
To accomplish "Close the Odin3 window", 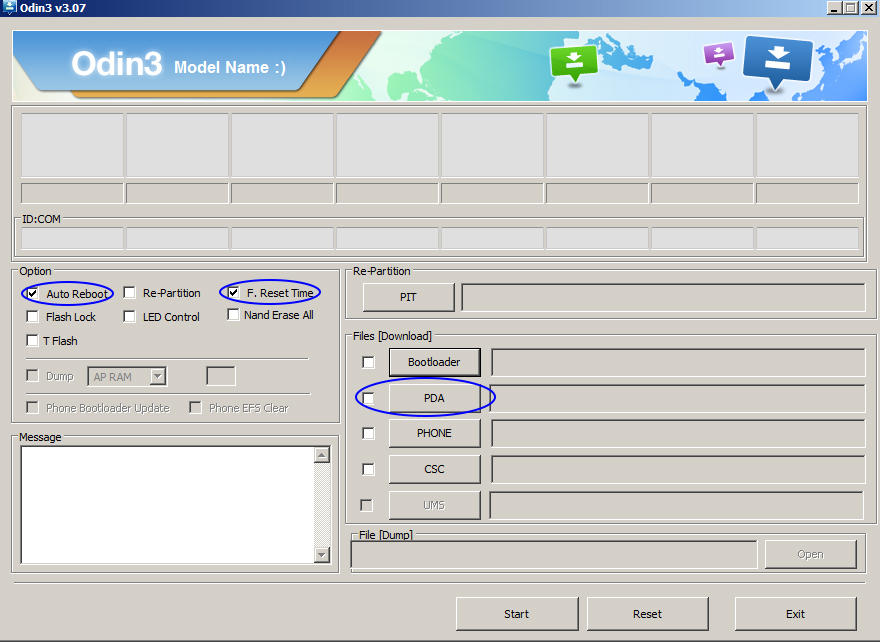I will click(x=868, y=8).
